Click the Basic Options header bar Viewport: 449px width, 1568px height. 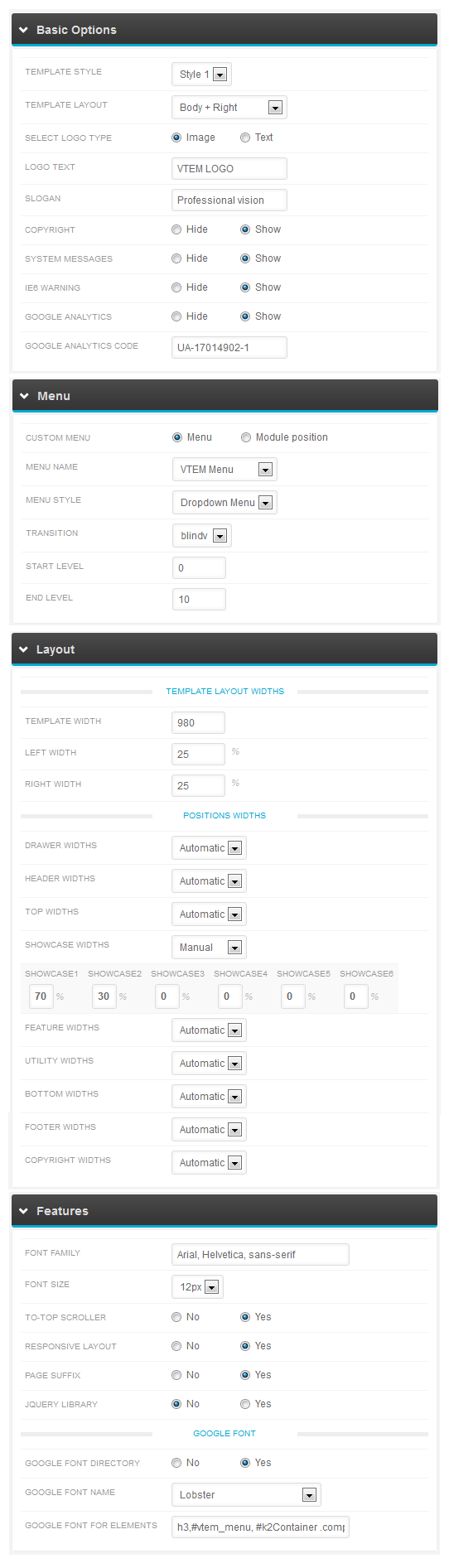click(x=224, y=30)
